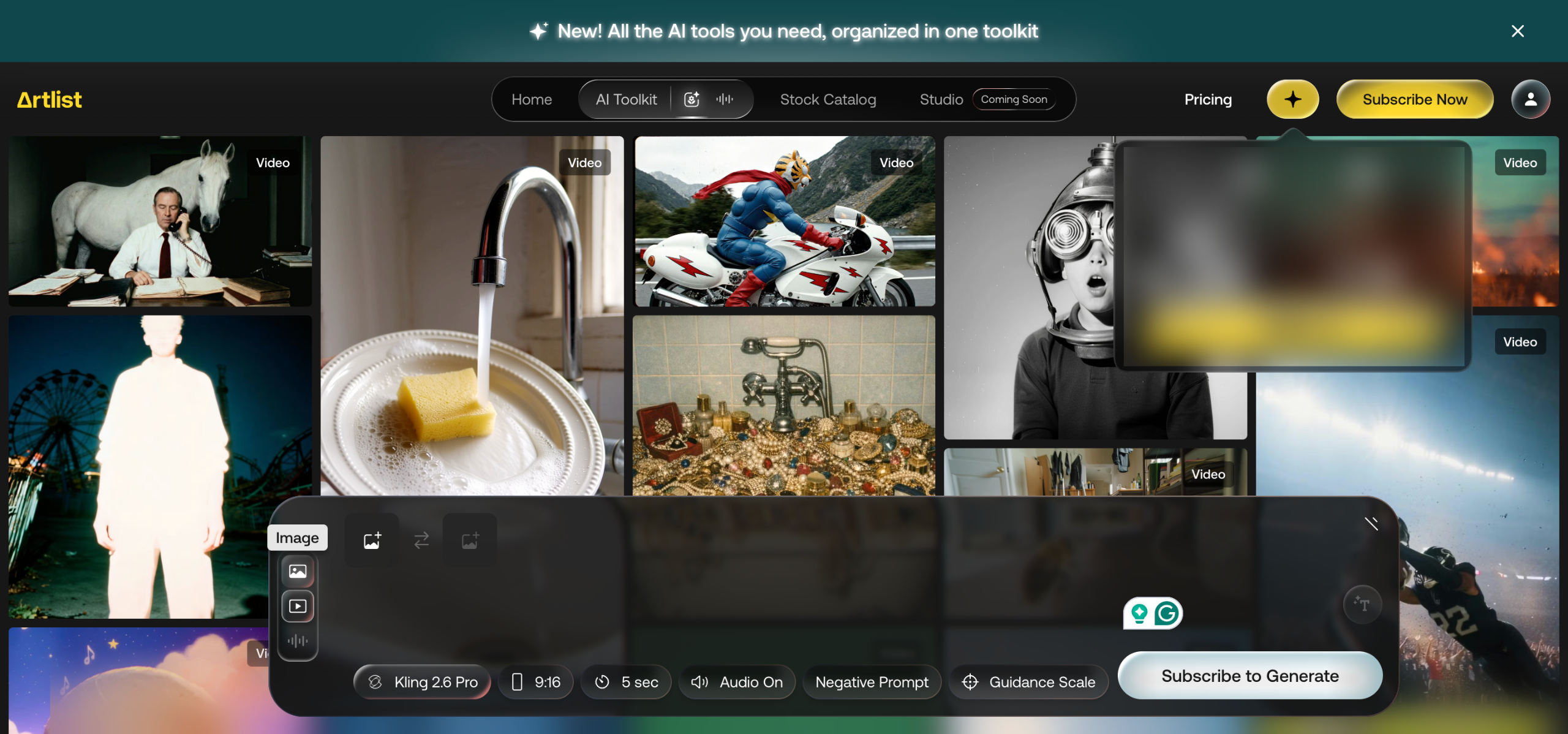
Task: Change the 9:16 aspect ratio
Action: click(536, 682)
